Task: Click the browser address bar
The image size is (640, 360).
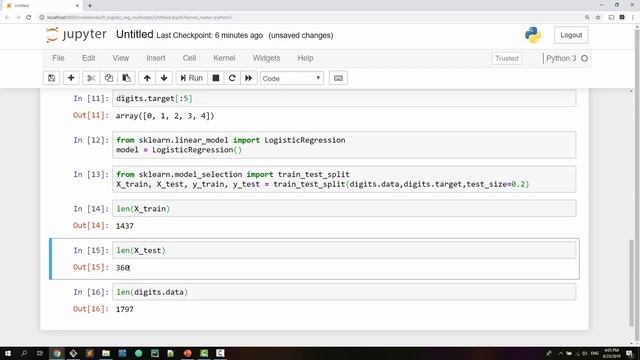Action: click(310, 18)
